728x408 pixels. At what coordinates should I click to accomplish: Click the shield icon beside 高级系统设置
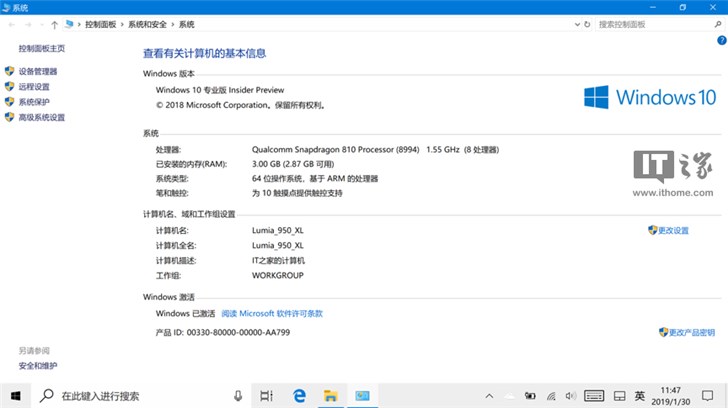tap(9, 117)
